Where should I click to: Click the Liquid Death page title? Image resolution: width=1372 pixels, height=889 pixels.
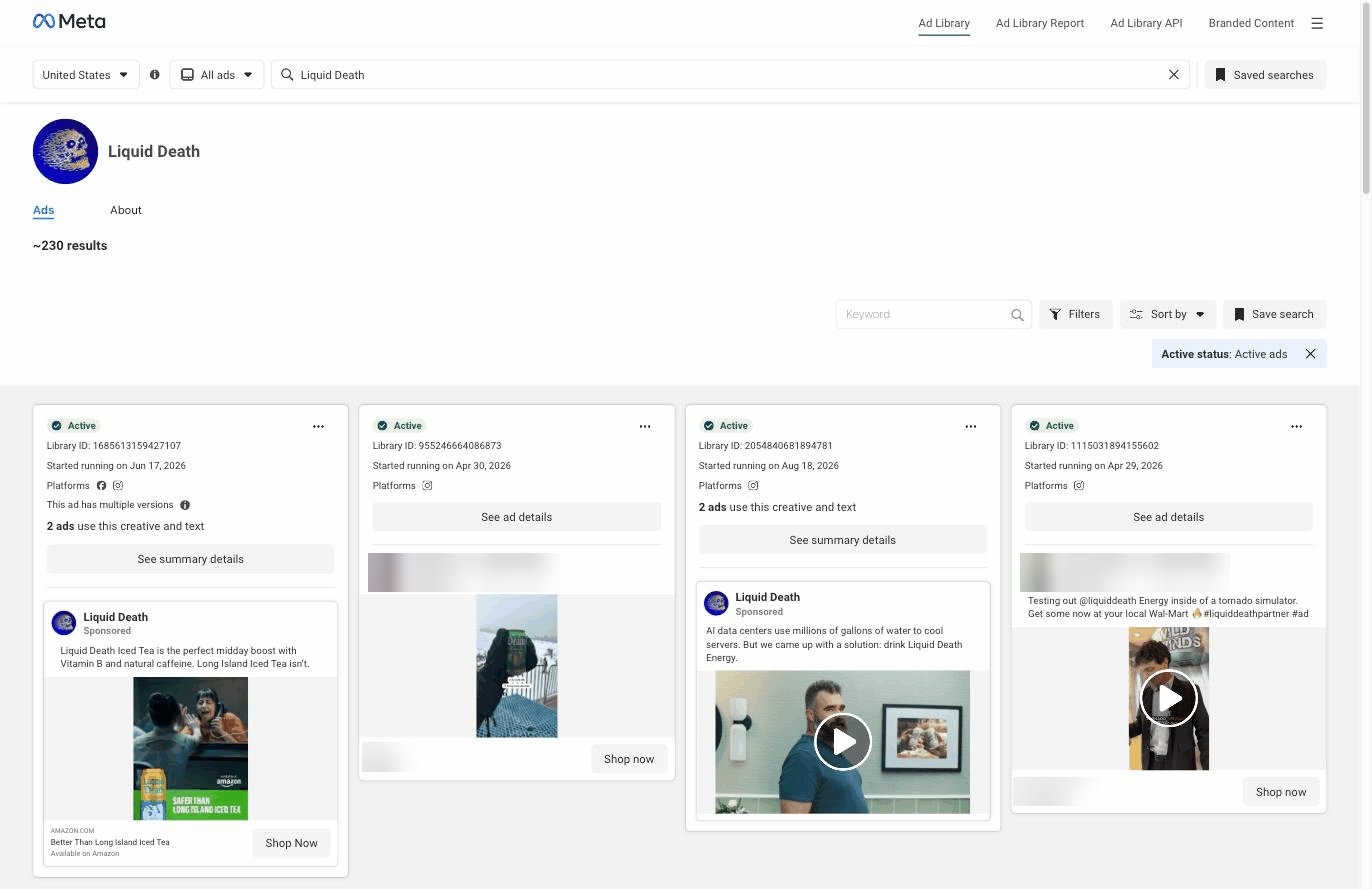tap(154, 152)
